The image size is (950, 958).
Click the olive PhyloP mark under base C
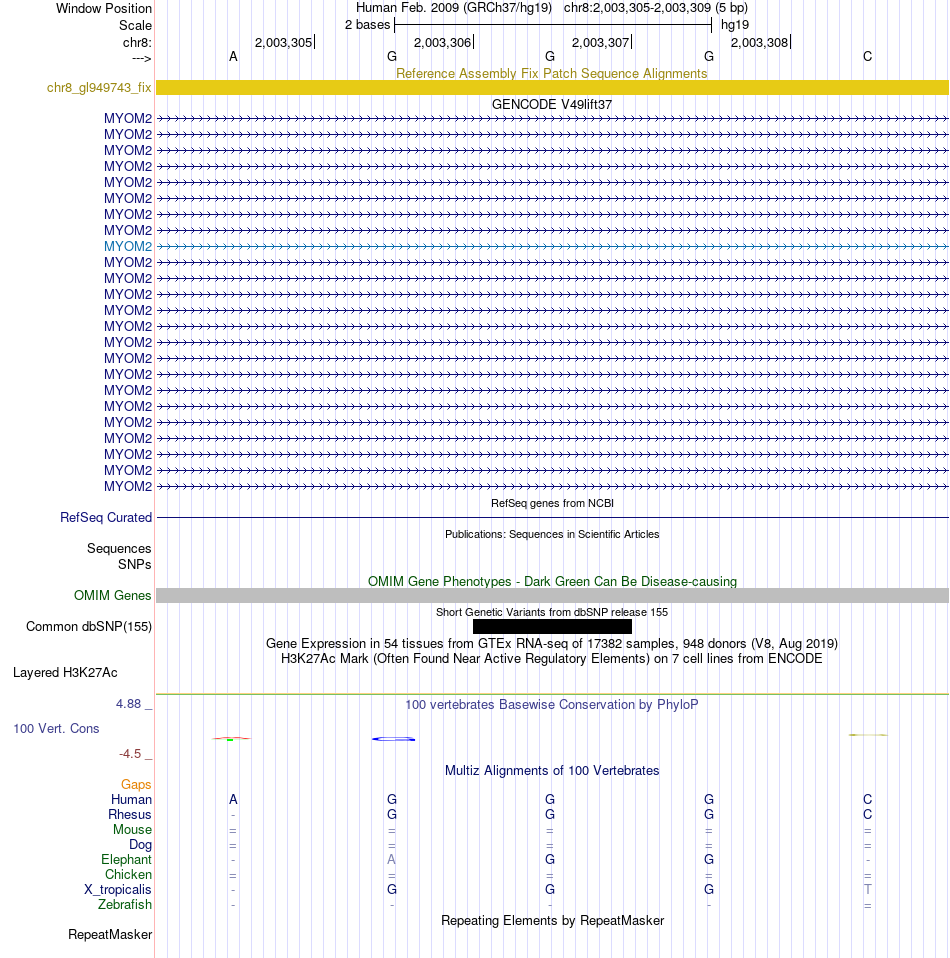(x=868, y=735)
